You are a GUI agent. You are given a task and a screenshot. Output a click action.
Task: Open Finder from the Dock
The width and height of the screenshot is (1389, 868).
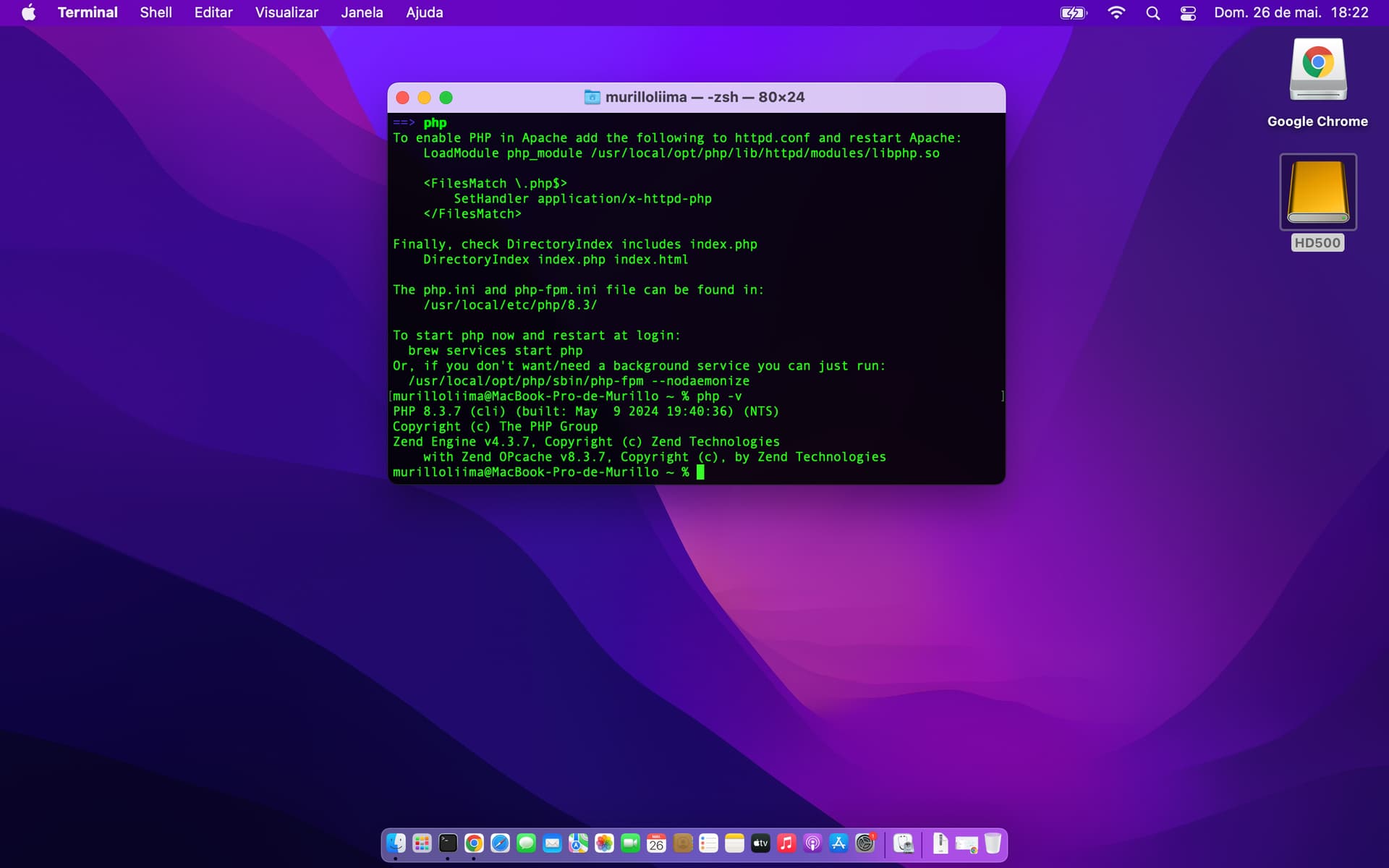(396, 843)
